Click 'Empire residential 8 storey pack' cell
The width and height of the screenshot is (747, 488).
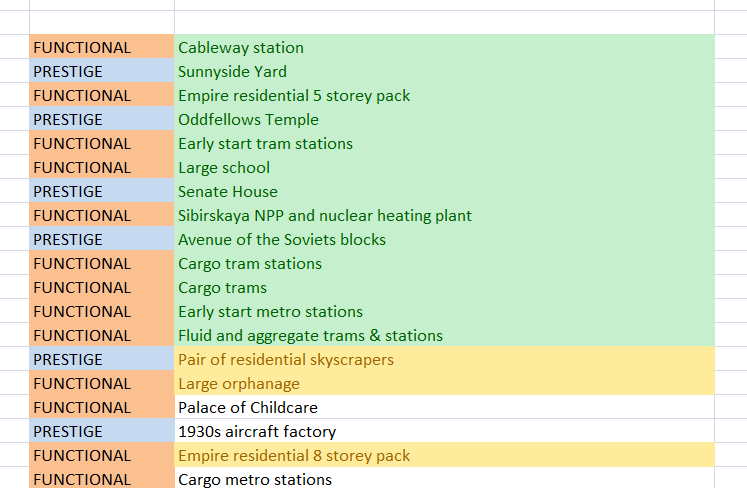pos(294,456)
